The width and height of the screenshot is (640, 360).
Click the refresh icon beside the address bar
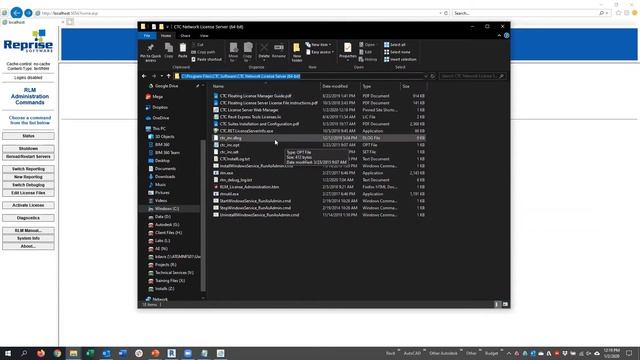tap(433, 76)
